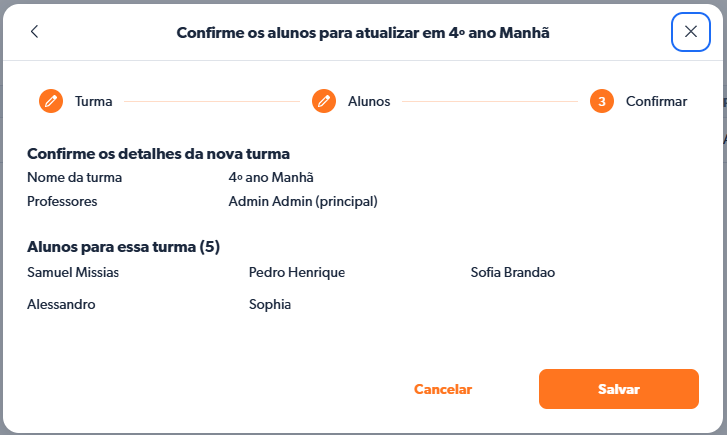Click the dialog title text
The width and height of the screenshot is (727, 435).
[x=363, y=33]
